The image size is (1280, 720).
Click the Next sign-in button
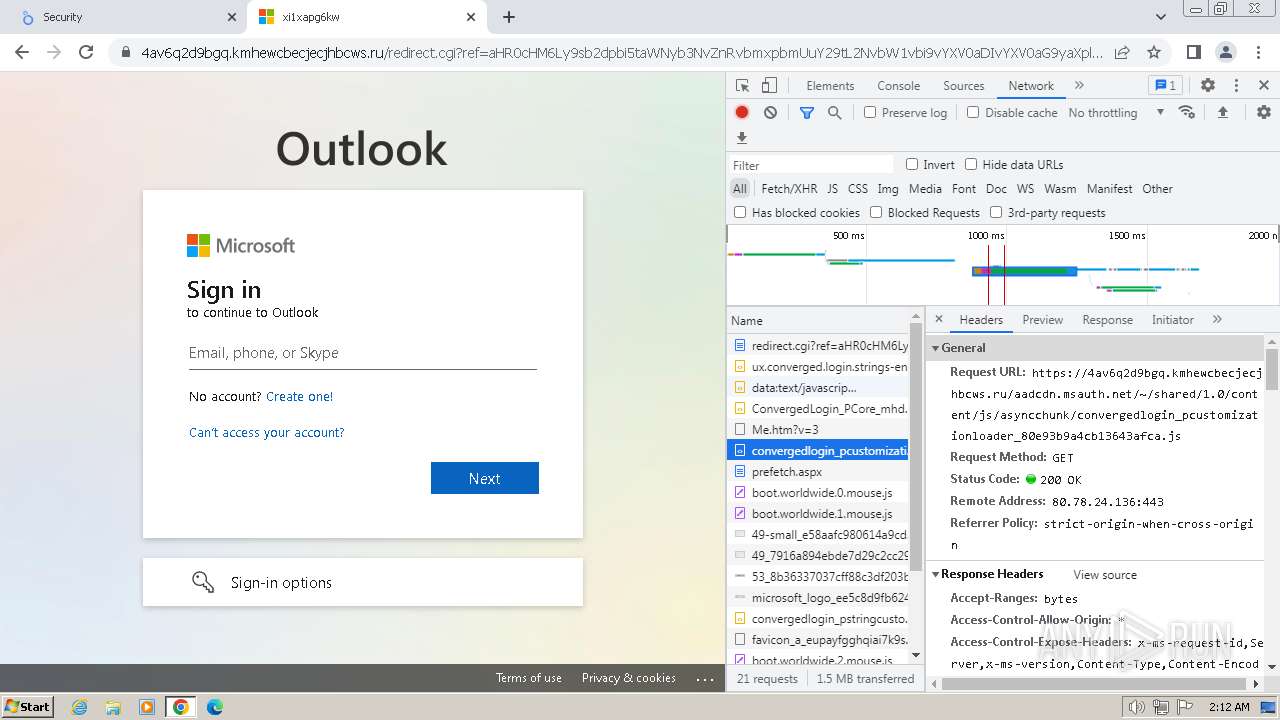[x=485, y=478]
